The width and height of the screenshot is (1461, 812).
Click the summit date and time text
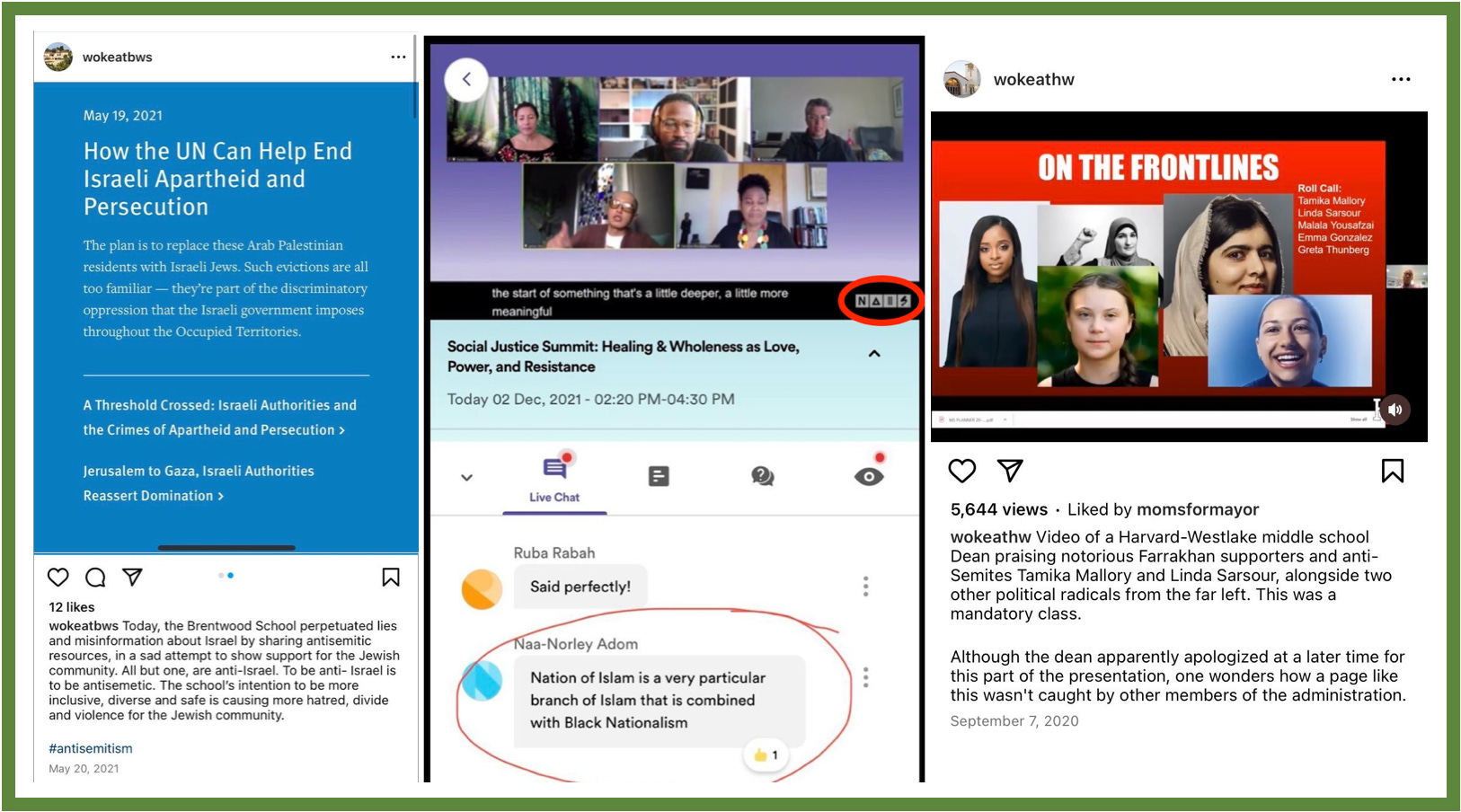click(x=590, y=399)
